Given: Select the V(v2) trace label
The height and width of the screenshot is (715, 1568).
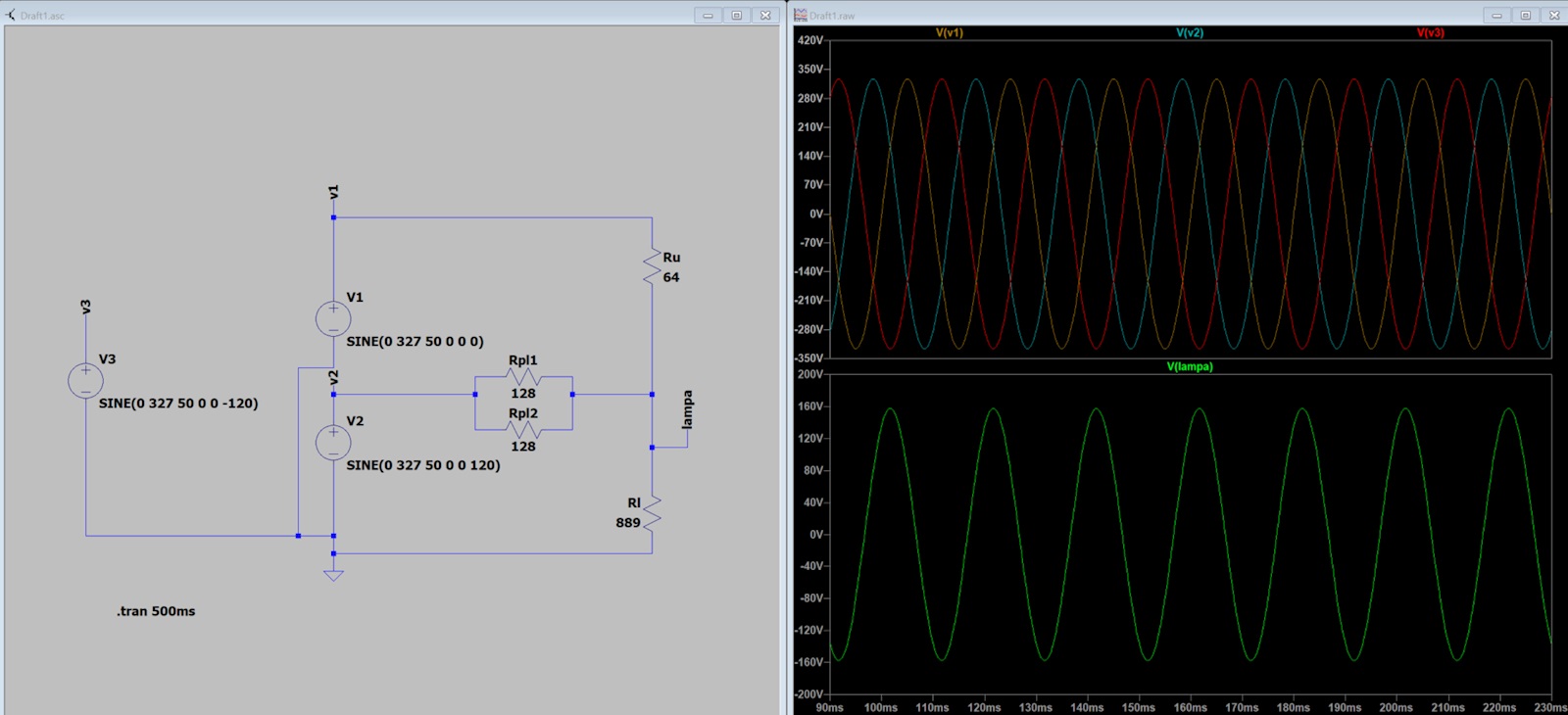Looking at the screenshot, I should tap(1189, 33).
